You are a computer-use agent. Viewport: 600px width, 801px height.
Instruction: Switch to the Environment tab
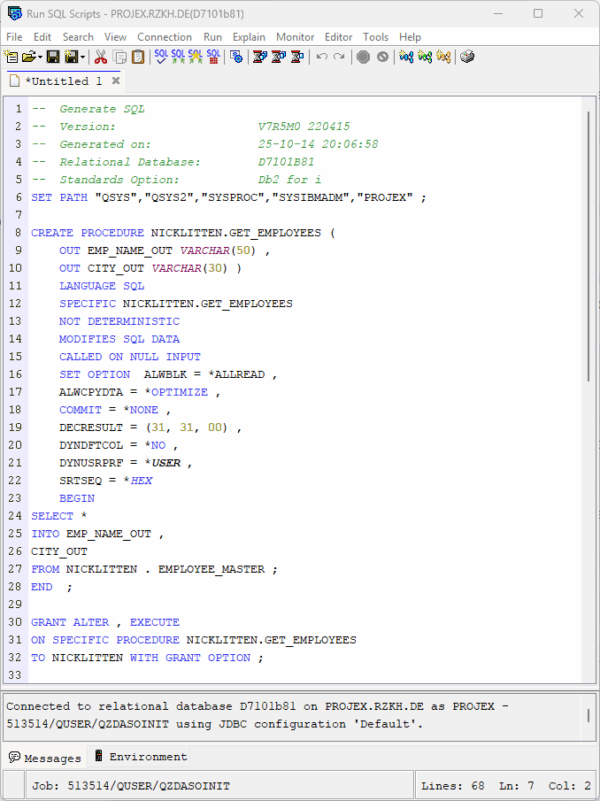tap(141, 757)
